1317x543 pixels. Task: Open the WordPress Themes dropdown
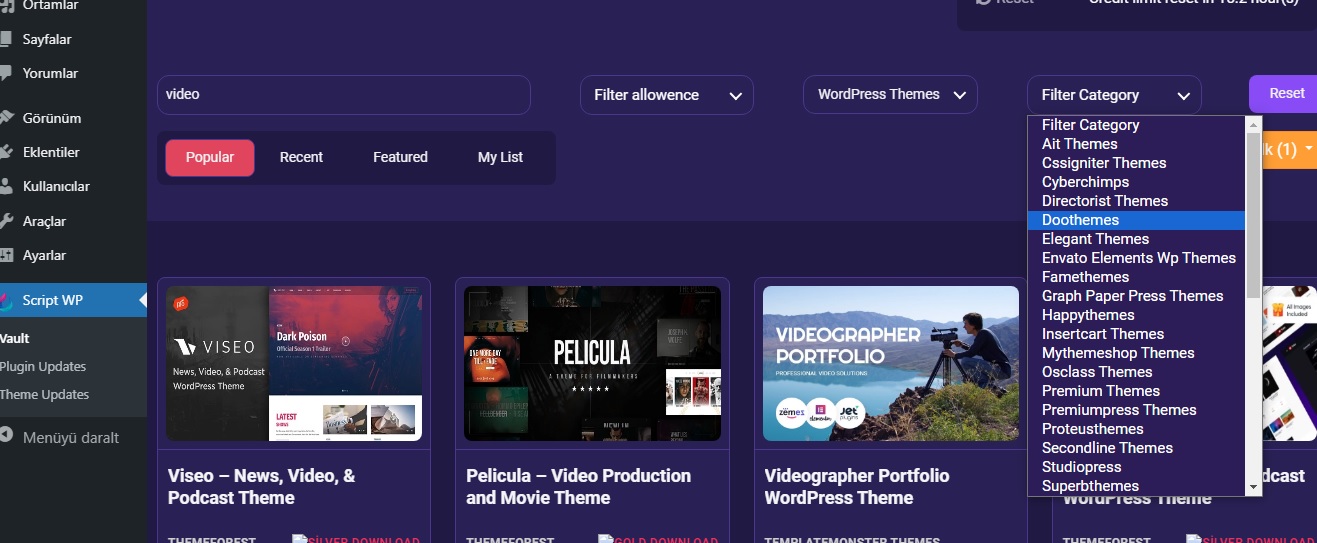pos(890,94)
